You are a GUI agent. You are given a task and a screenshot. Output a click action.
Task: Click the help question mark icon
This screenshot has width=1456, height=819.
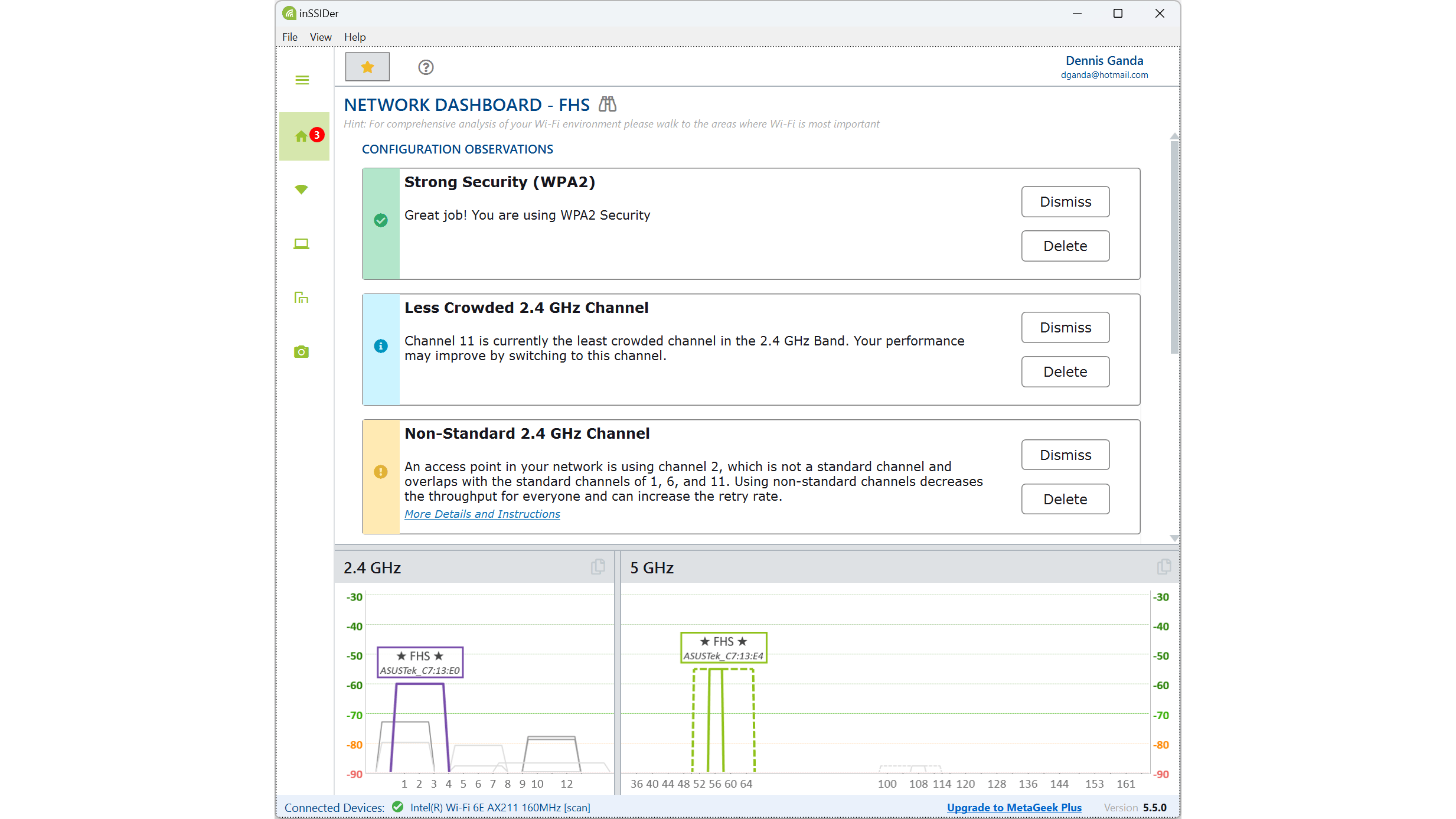[x=426, y=67]
